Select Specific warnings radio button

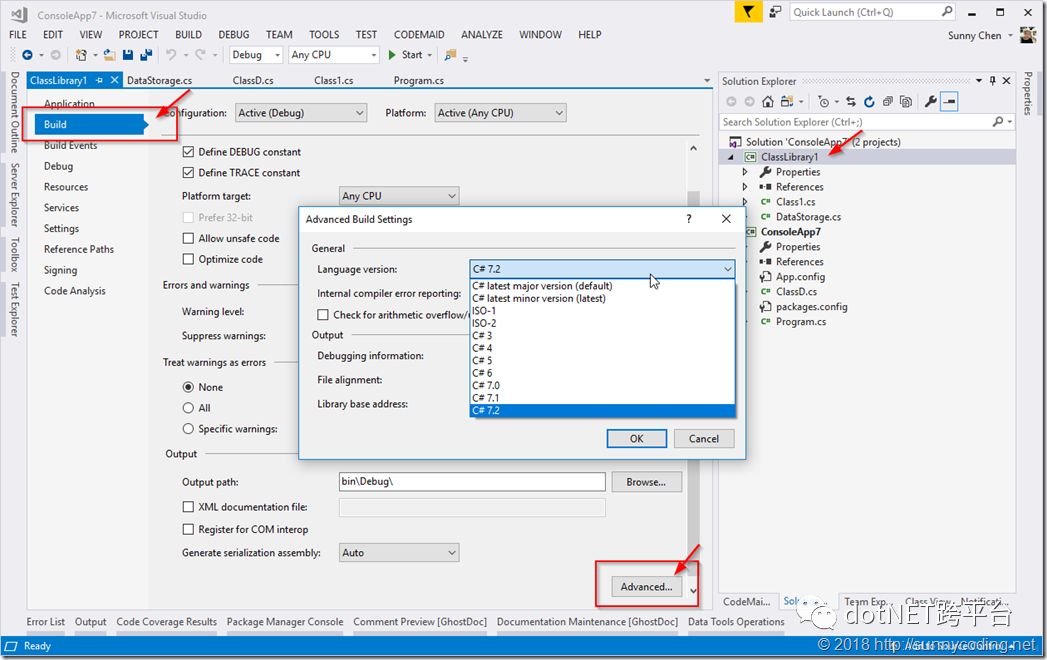click(x=188, y=428)
